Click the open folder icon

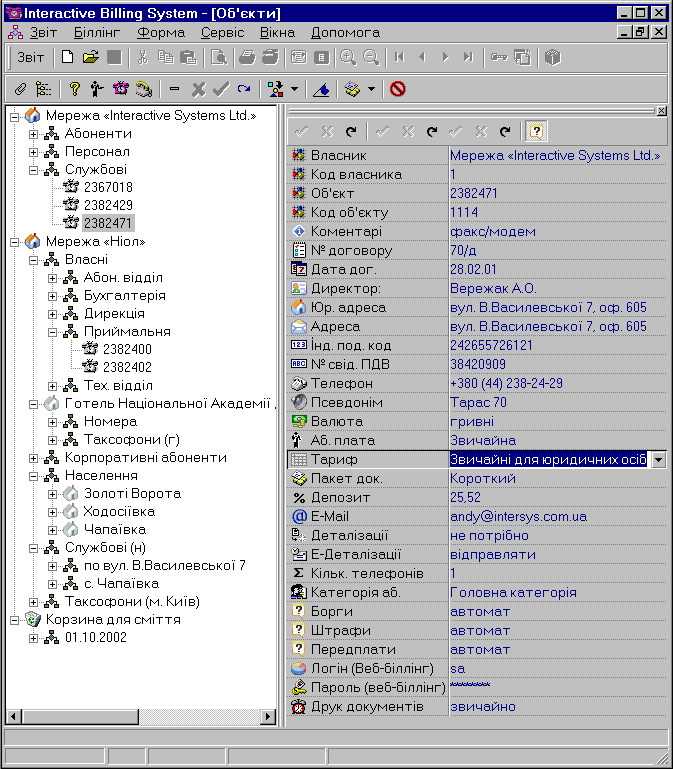91,57
